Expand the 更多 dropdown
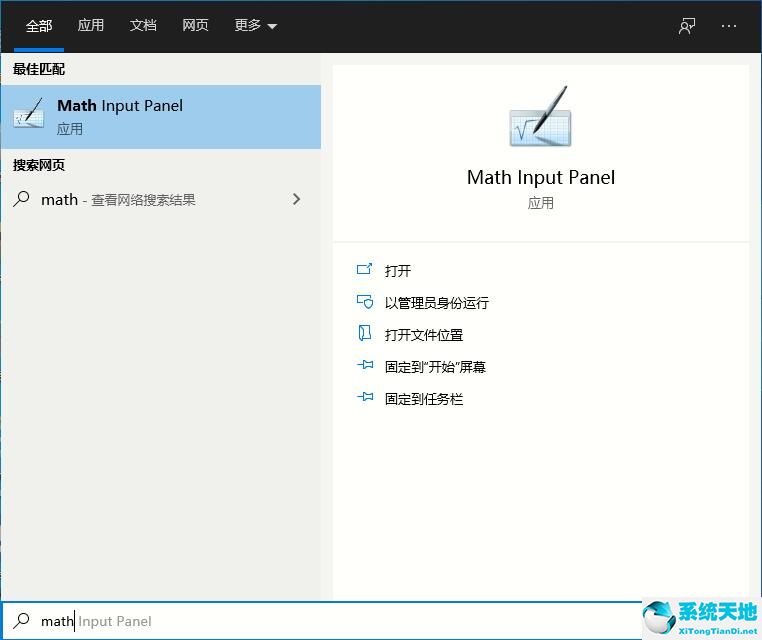The image size is (762, 640). point(256,25)
